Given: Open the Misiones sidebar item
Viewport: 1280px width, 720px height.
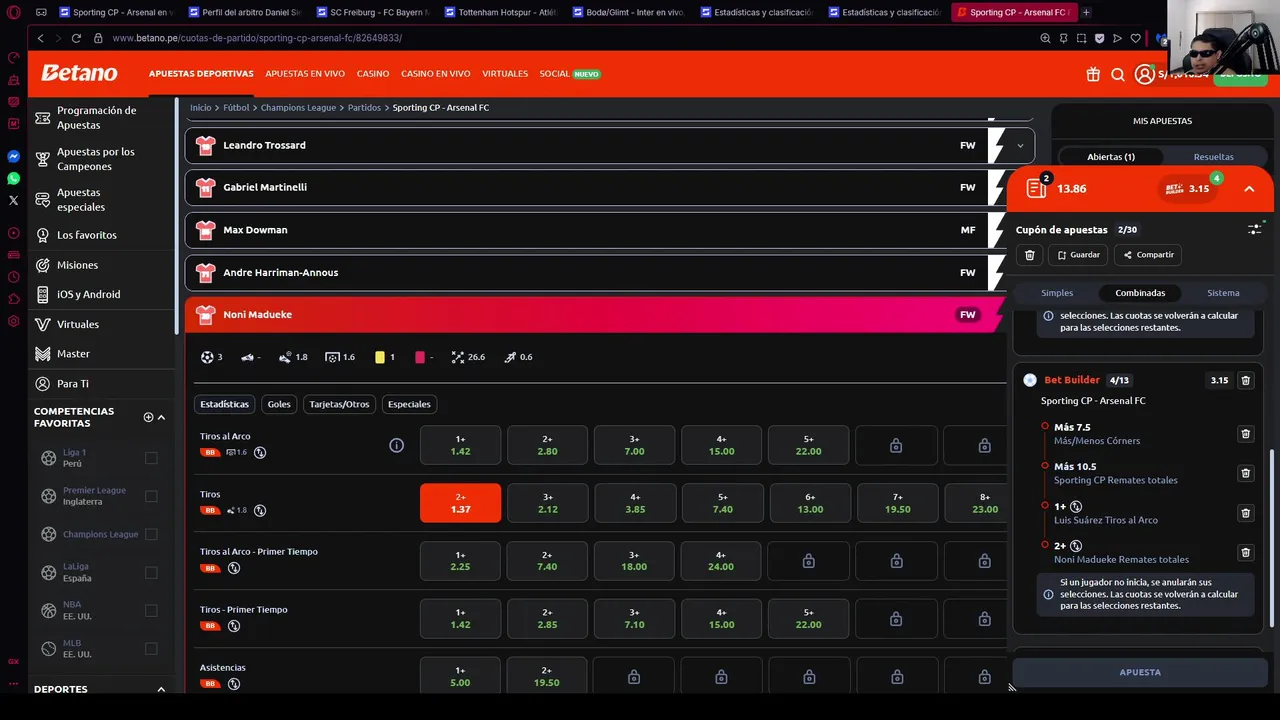Looking at the screenshot, I should pyautogui.click(x=77, y=265).
